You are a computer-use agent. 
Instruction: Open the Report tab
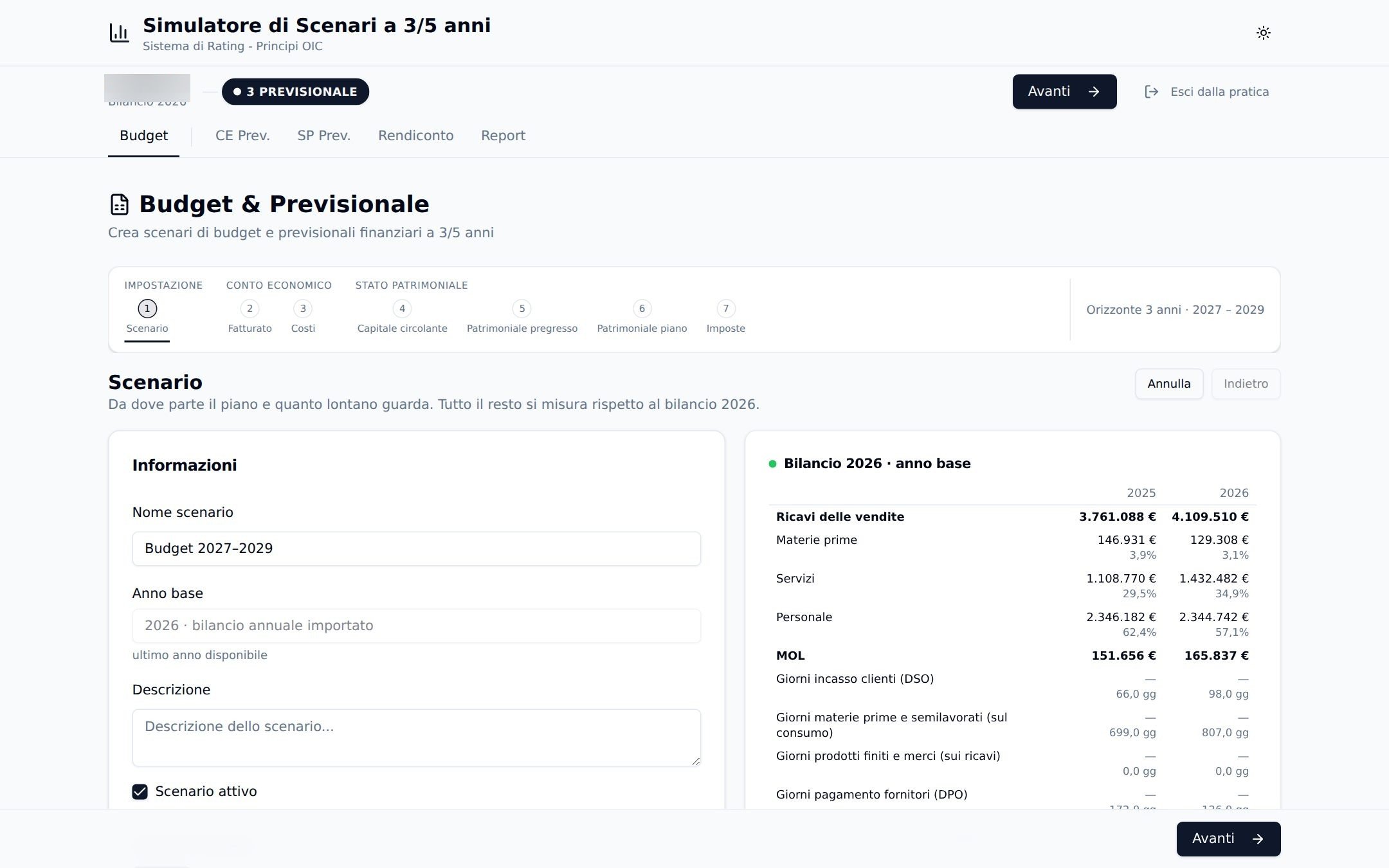[503, 136]
